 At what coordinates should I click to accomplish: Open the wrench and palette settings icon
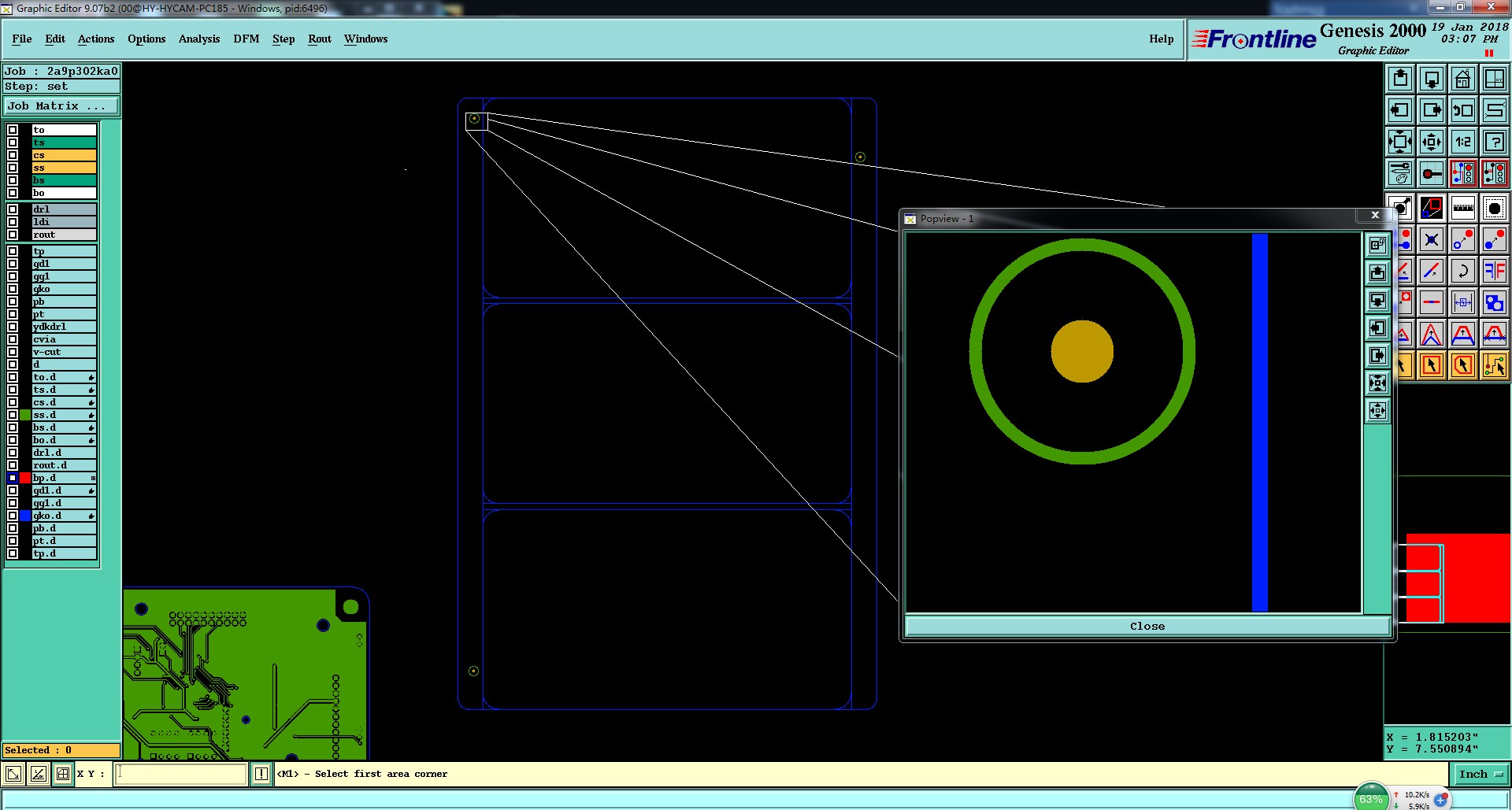coord(1400,173)
